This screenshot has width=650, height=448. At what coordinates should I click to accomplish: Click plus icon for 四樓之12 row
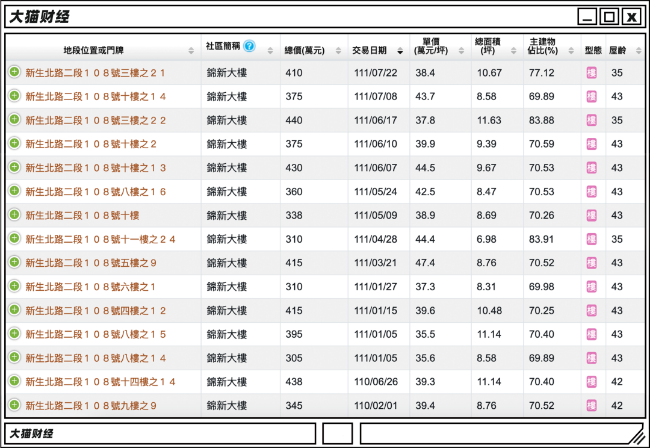(15, 310)
